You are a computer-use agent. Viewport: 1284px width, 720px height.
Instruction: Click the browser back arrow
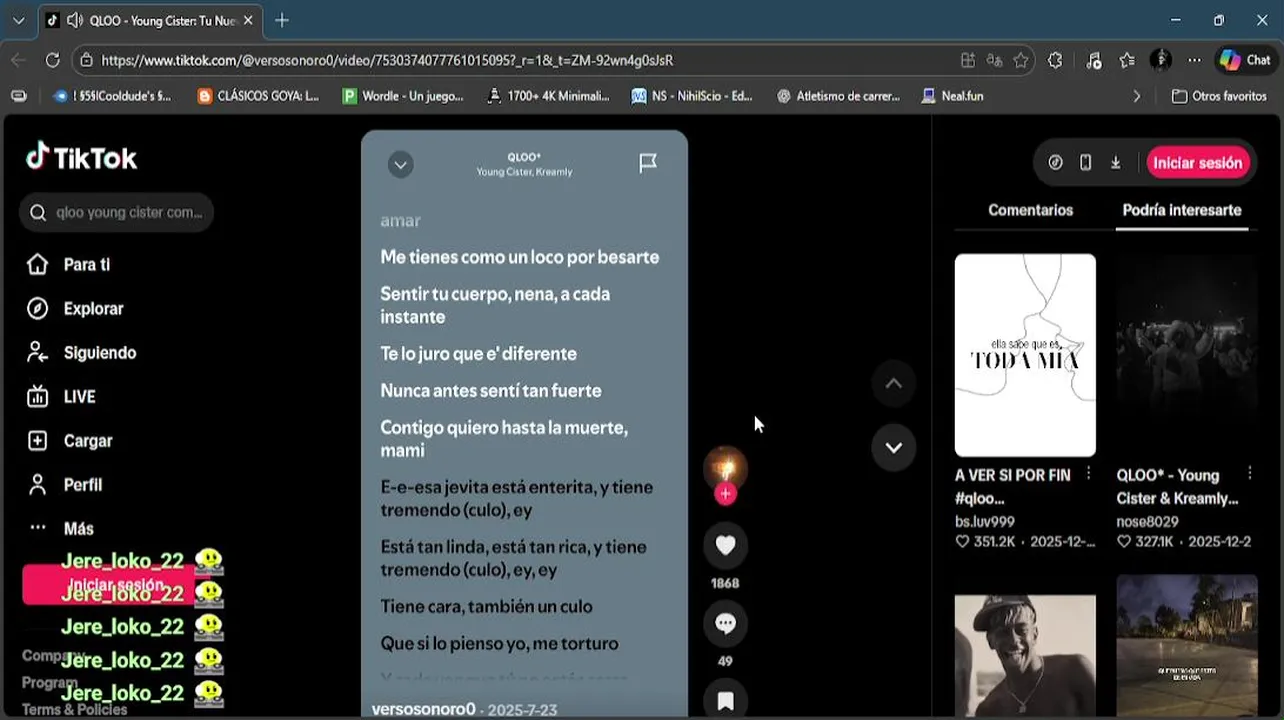click(x=18, y=60)
